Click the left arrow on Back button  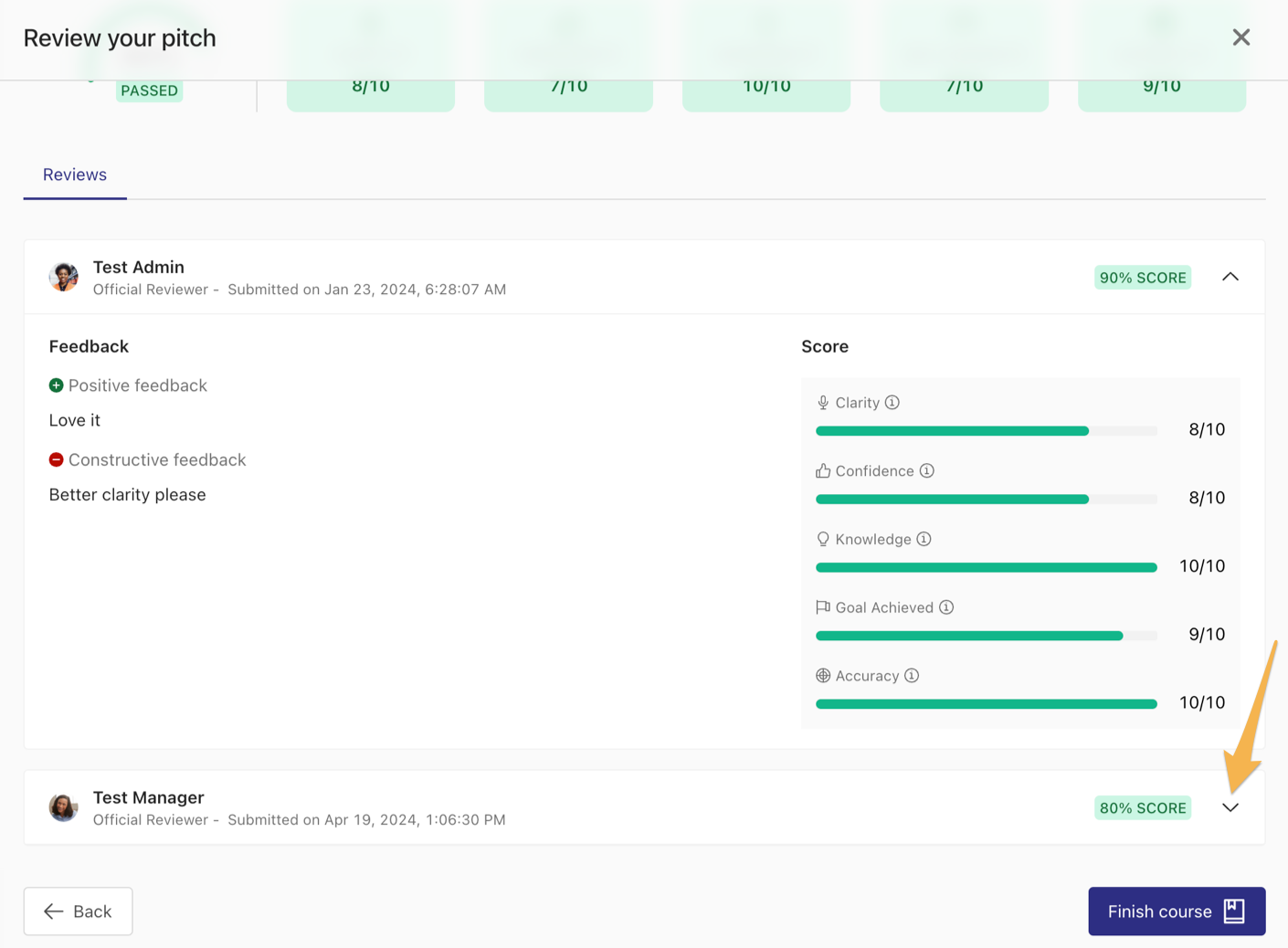coord(54,911)
